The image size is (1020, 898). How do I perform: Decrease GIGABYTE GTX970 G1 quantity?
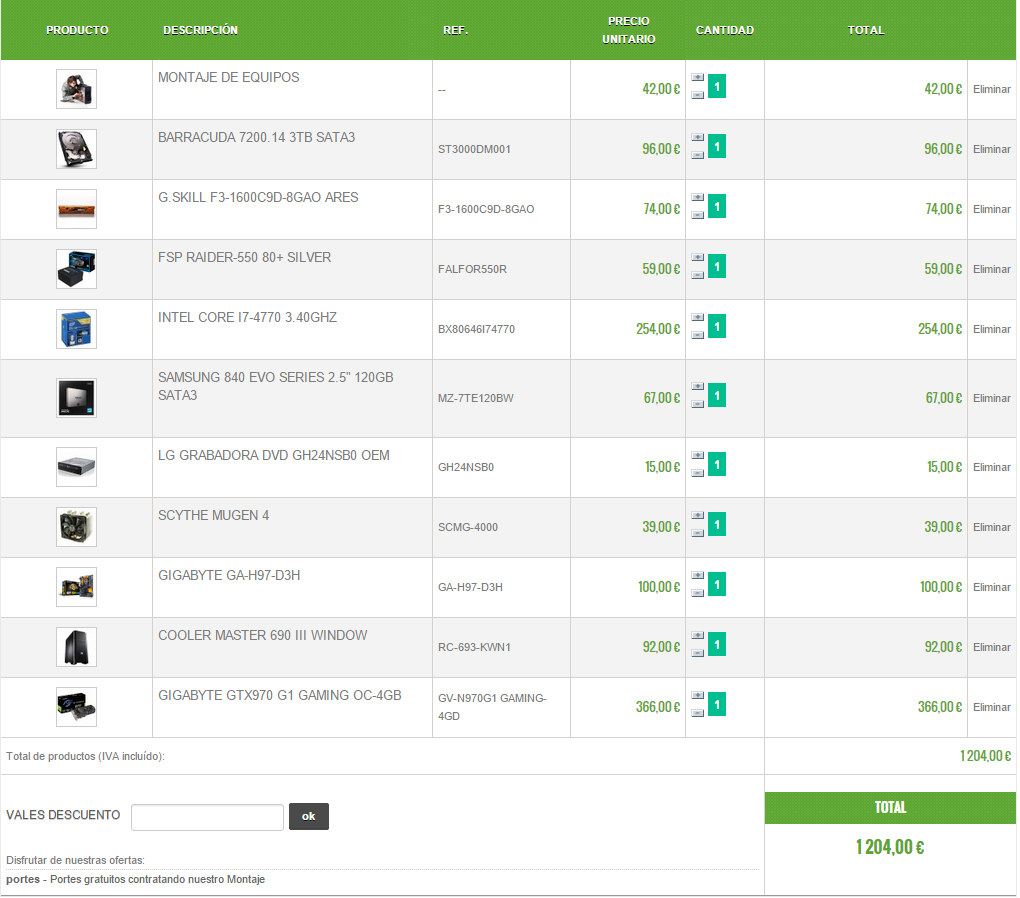tap(697, 712)
